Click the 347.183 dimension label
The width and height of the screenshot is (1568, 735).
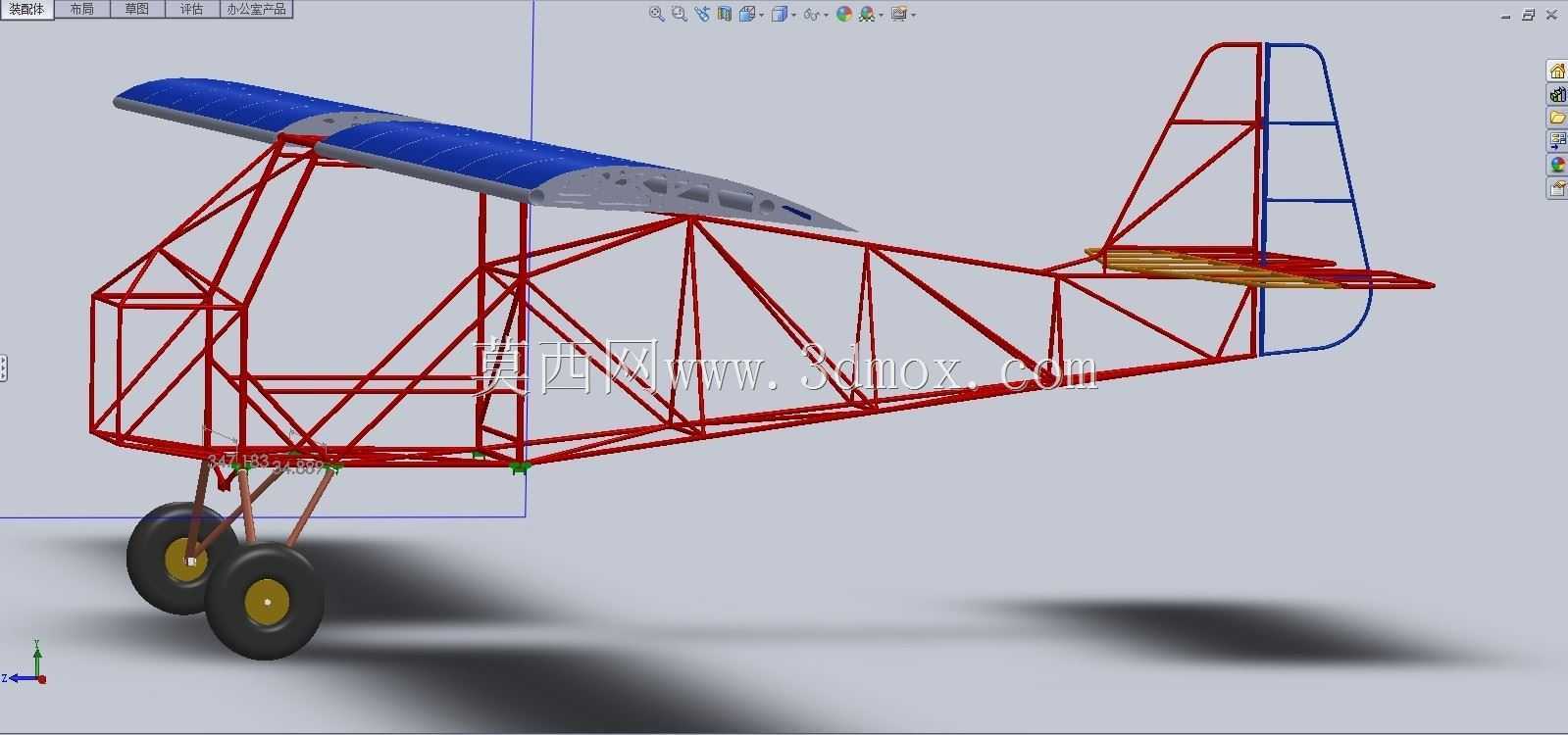[x=238, y=460]
